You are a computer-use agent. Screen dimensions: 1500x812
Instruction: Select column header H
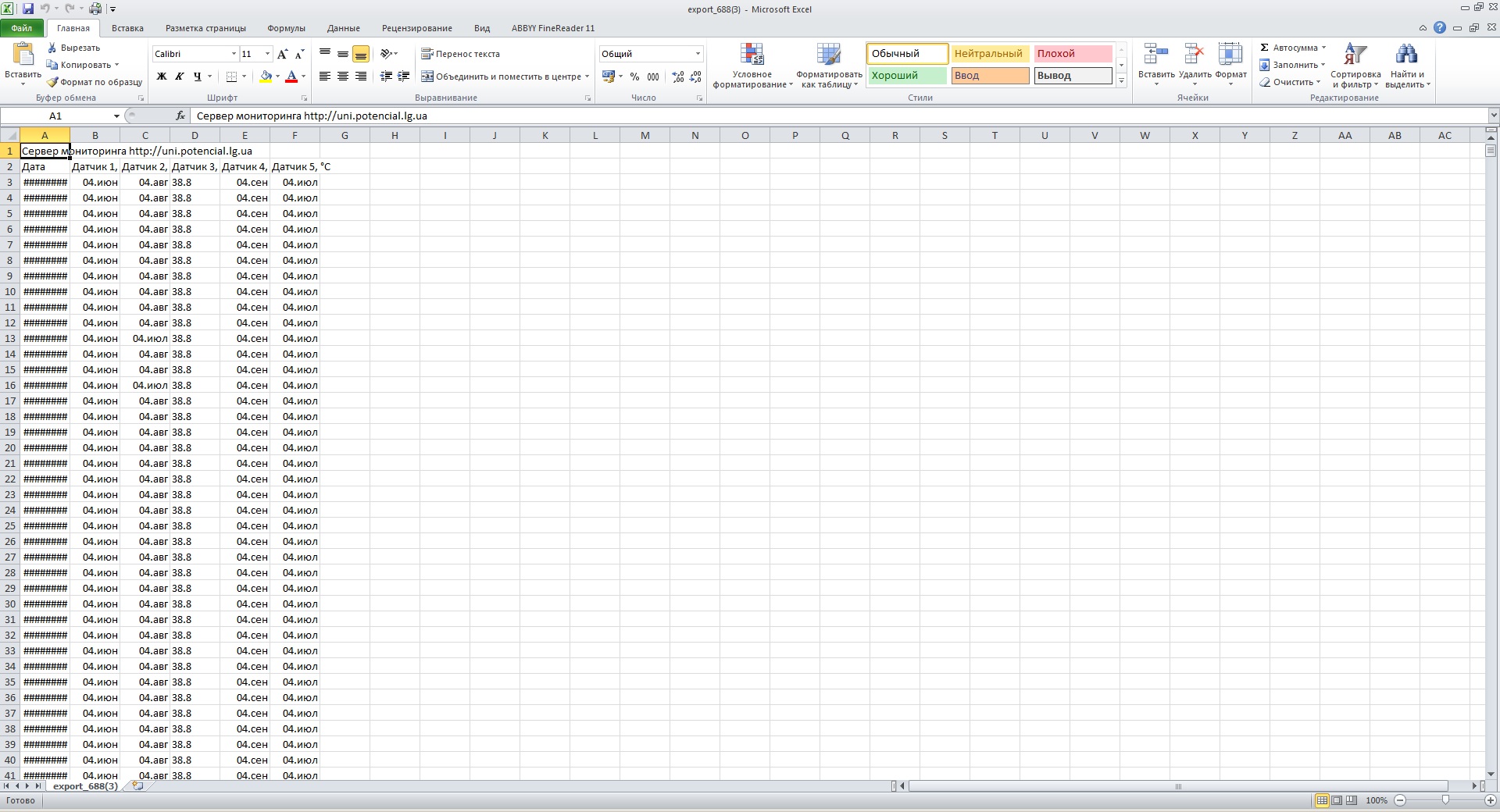coord(395,135)
